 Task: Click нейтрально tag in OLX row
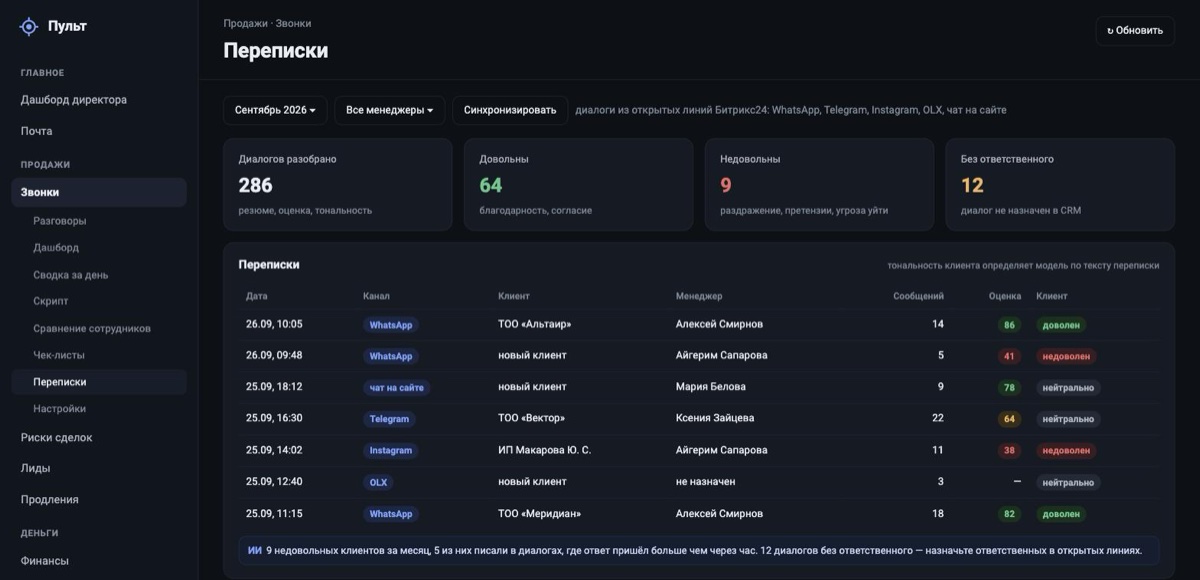[1068, 482]
